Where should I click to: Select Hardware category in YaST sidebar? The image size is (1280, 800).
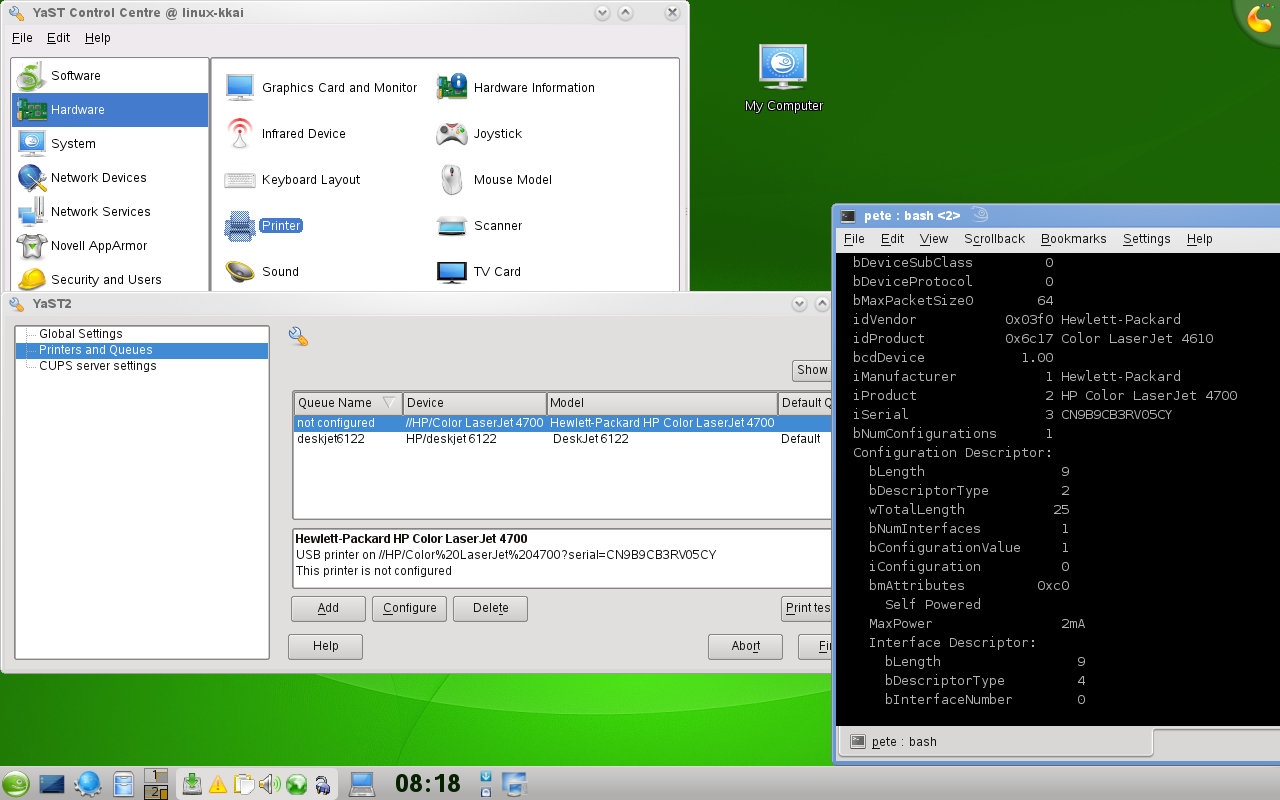point(110,110)
